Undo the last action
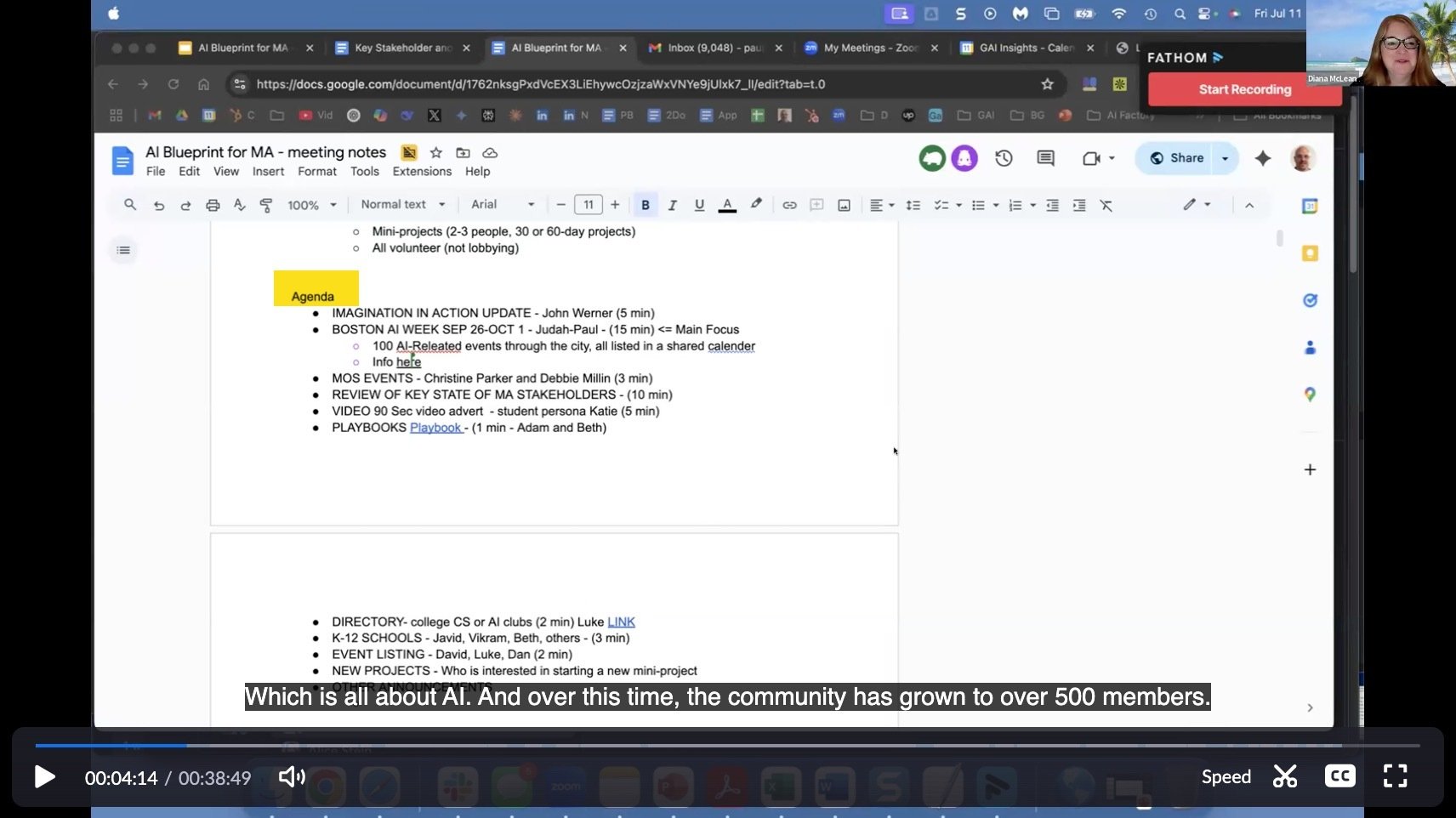The height and width of the screenshot is (818, 1456). 158,205
